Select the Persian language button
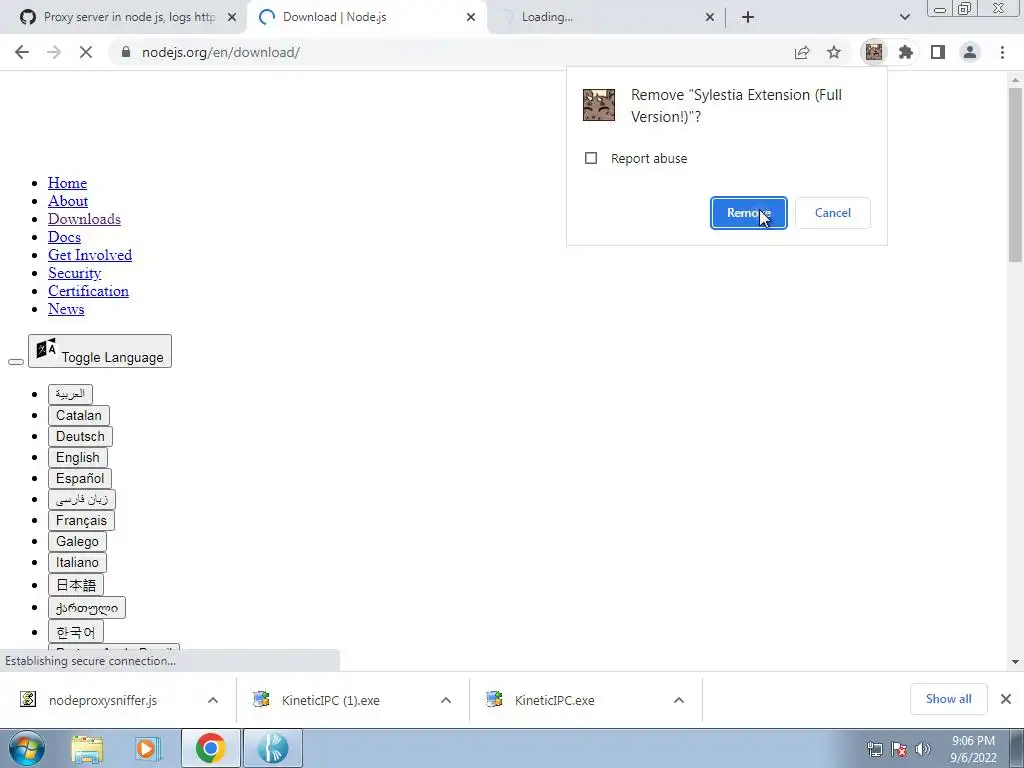The width and height of the screenshot is (1024, 768). point(82,500)
